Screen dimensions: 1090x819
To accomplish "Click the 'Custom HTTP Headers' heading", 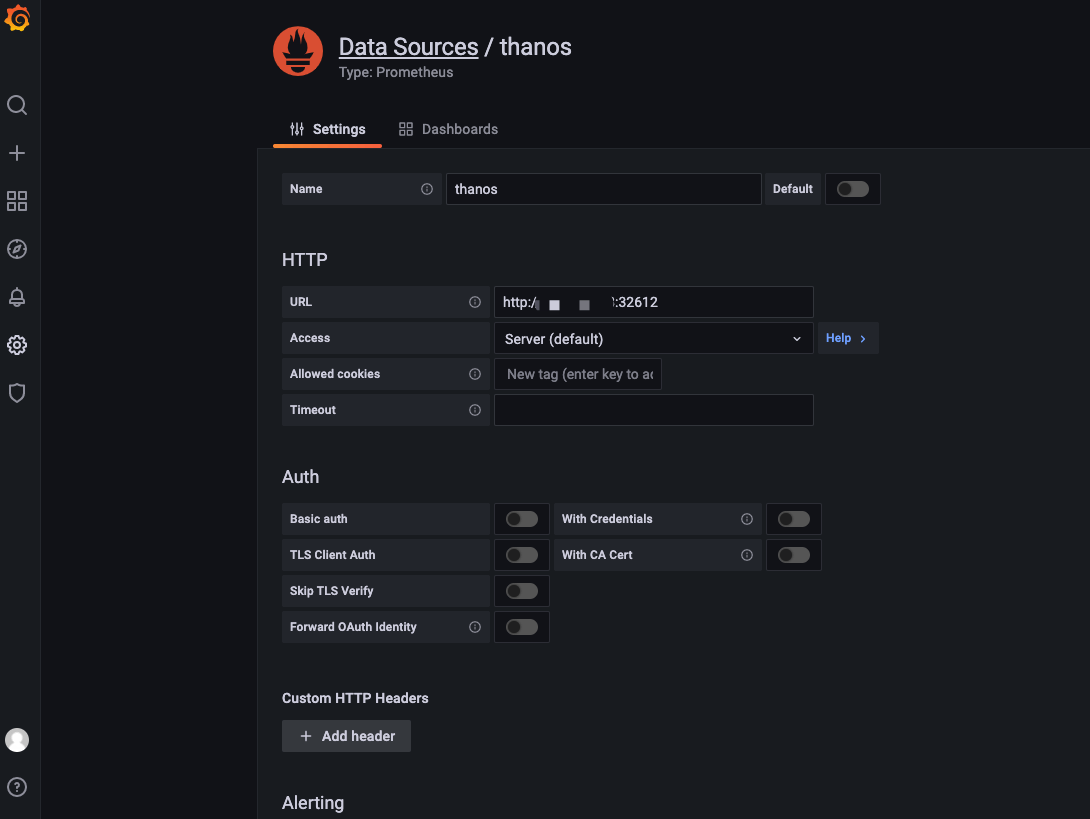I will click(x=355, y=698).
